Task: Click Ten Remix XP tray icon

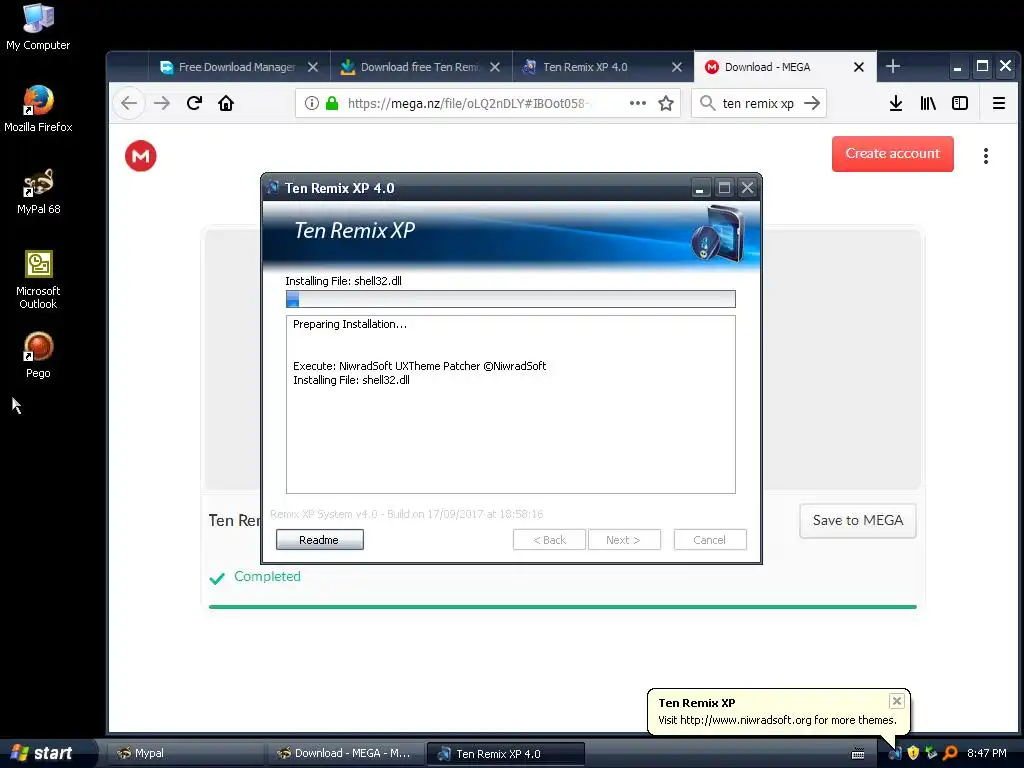Action: [895, 753]
